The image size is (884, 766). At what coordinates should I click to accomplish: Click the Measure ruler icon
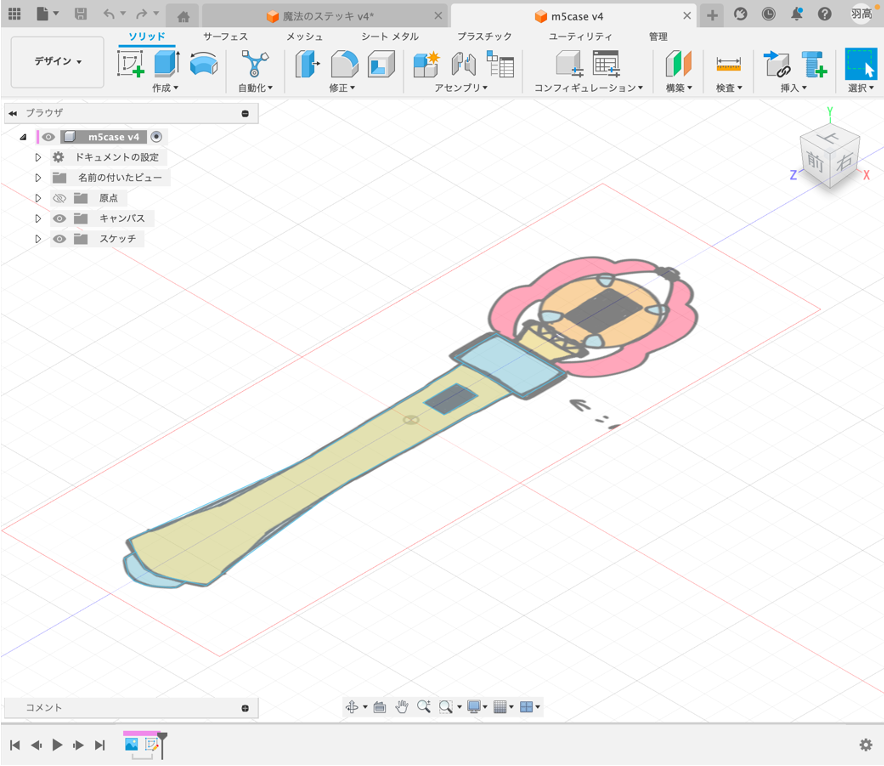727,64
